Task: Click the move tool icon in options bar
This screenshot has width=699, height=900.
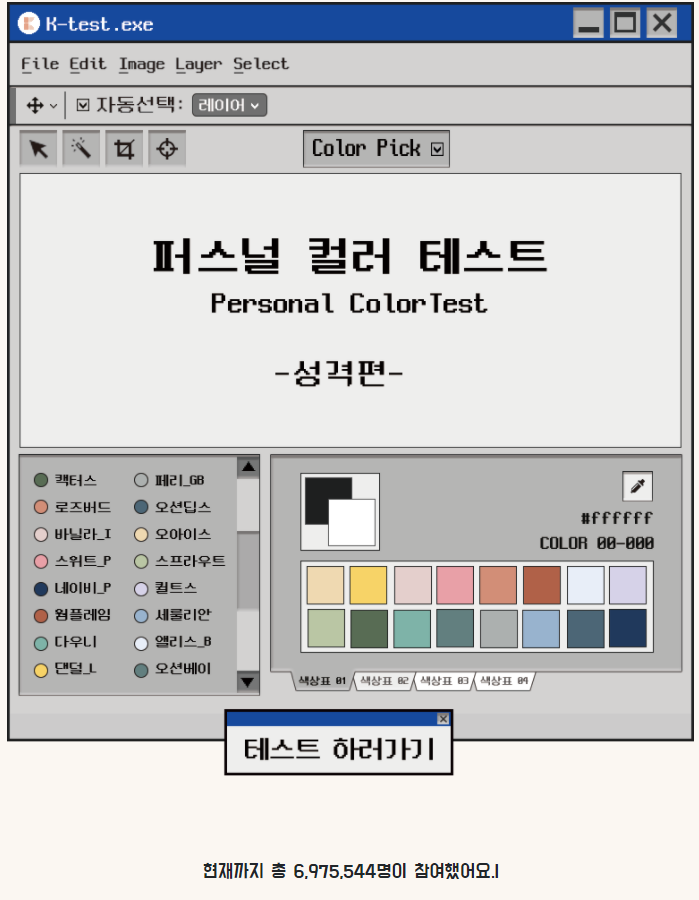Action: pos(35,105)
